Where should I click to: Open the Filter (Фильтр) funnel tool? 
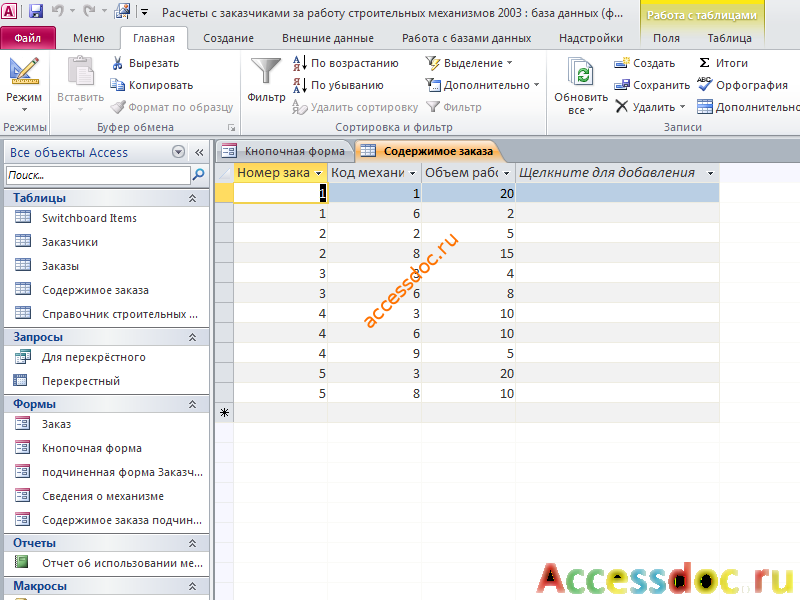pyautogui.click(x=266, y=80)
